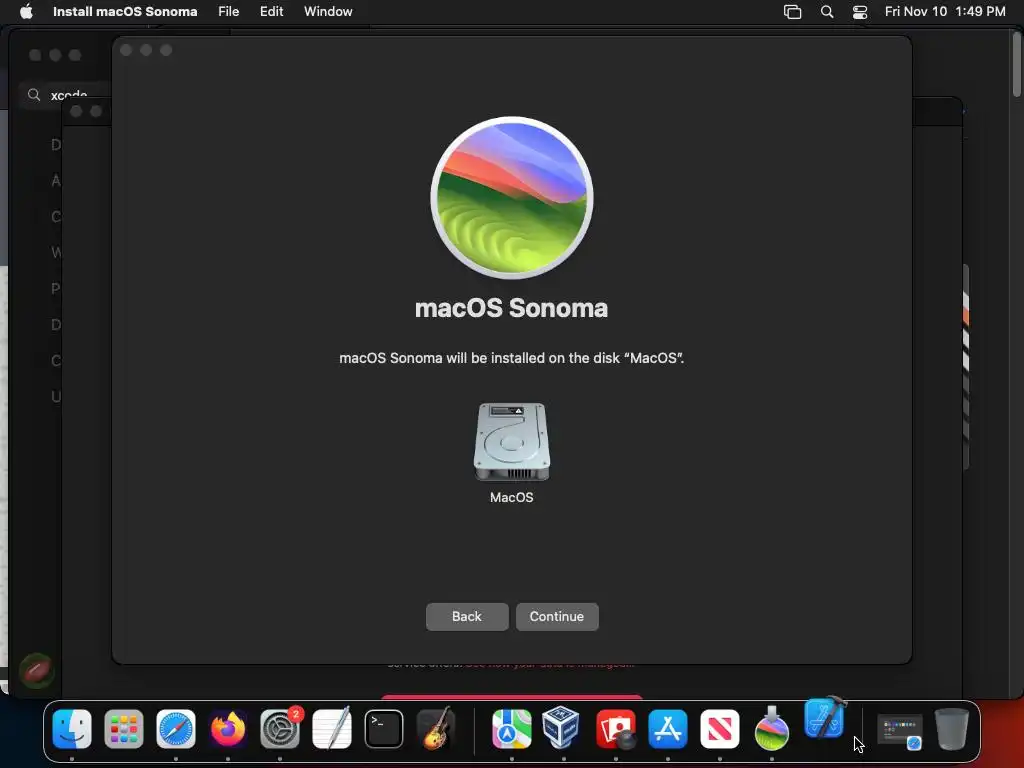Viewport: 1024px width, 768px height.
Task: Open the Trash from the Dock
Action: point(952,729)
